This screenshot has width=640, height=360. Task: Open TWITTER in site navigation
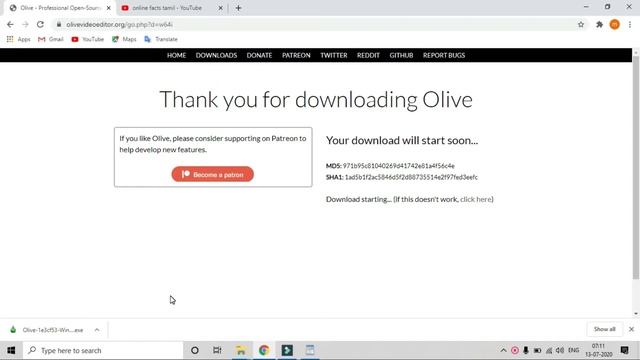point(333,55)
